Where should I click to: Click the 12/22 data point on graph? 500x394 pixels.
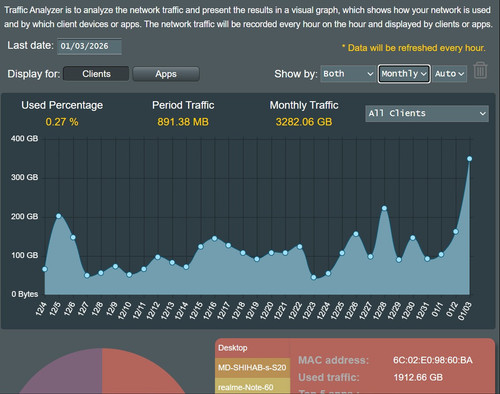[299, 247]
